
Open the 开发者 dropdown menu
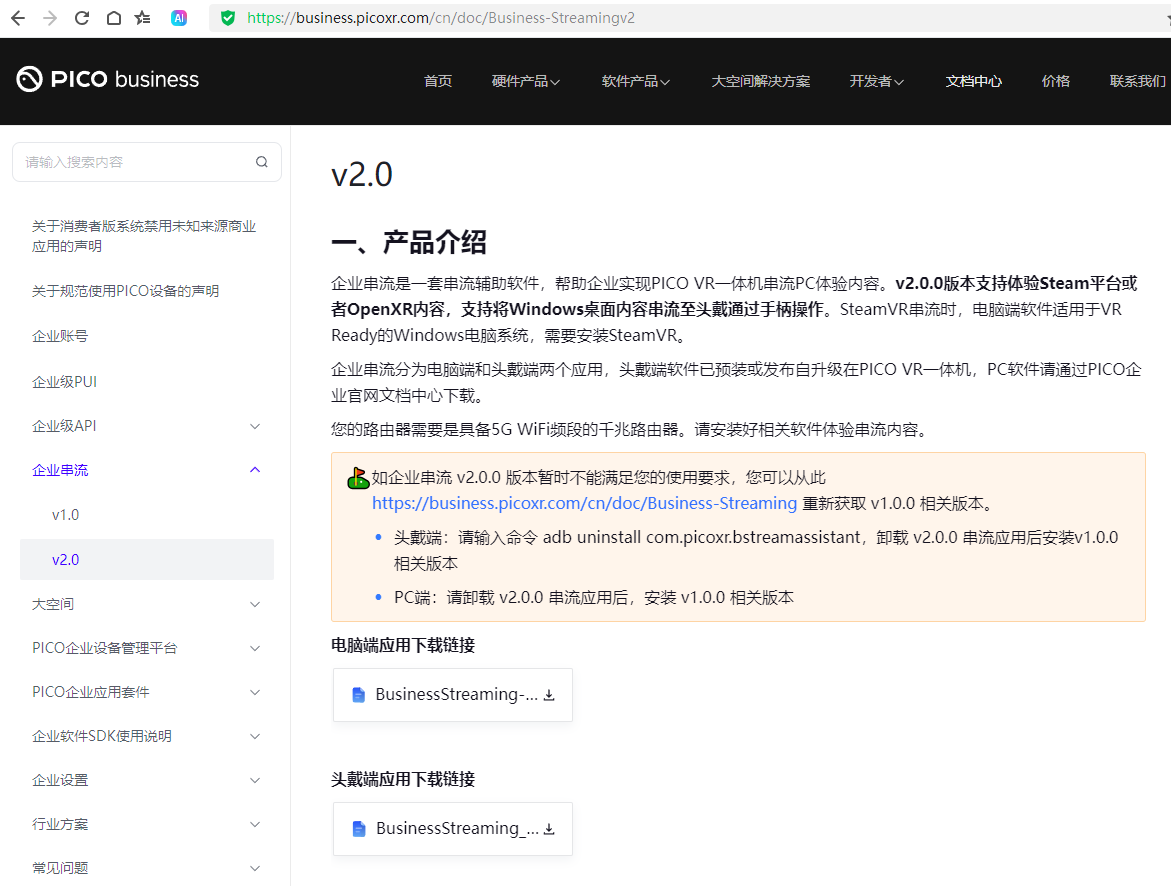877,81
